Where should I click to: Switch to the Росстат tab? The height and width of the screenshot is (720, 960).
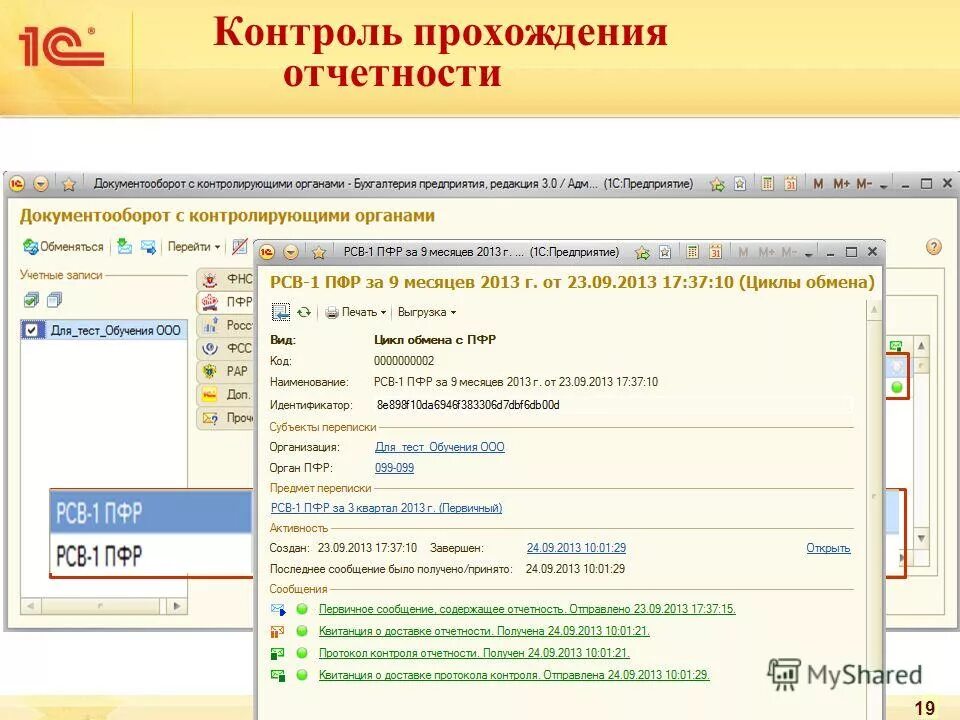click(x=225, y=325)
